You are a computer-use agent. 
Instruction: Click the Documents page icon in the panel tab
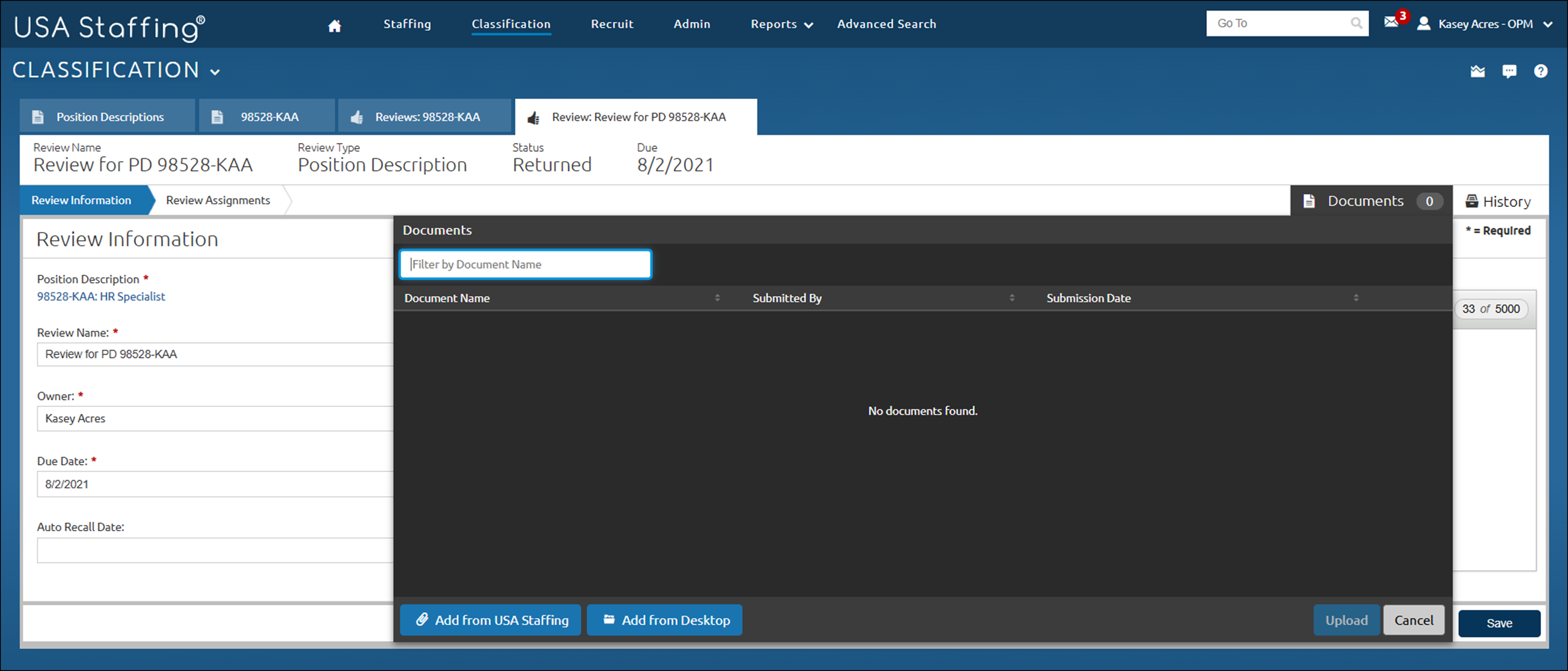1309,201
